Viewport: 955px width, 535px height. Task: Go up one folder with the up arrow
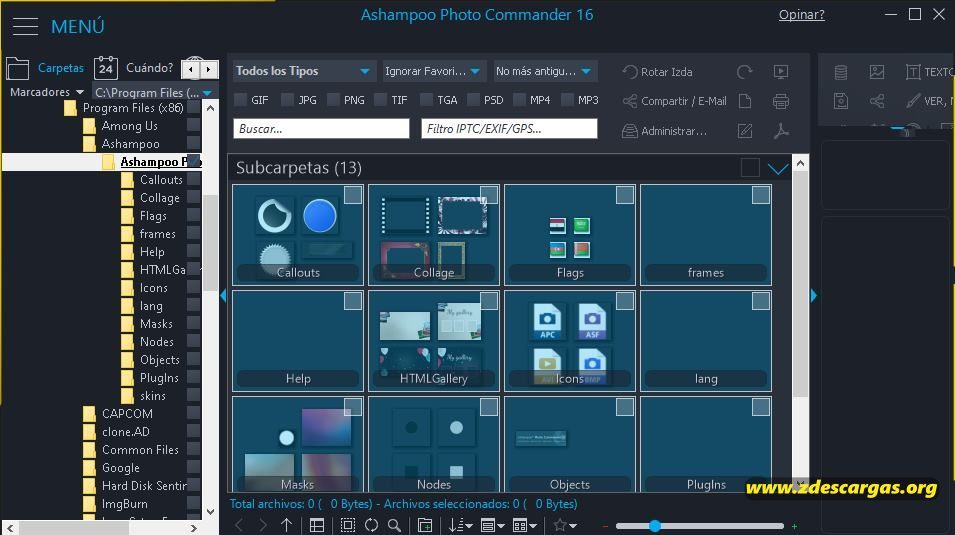[x=286, y=525]
